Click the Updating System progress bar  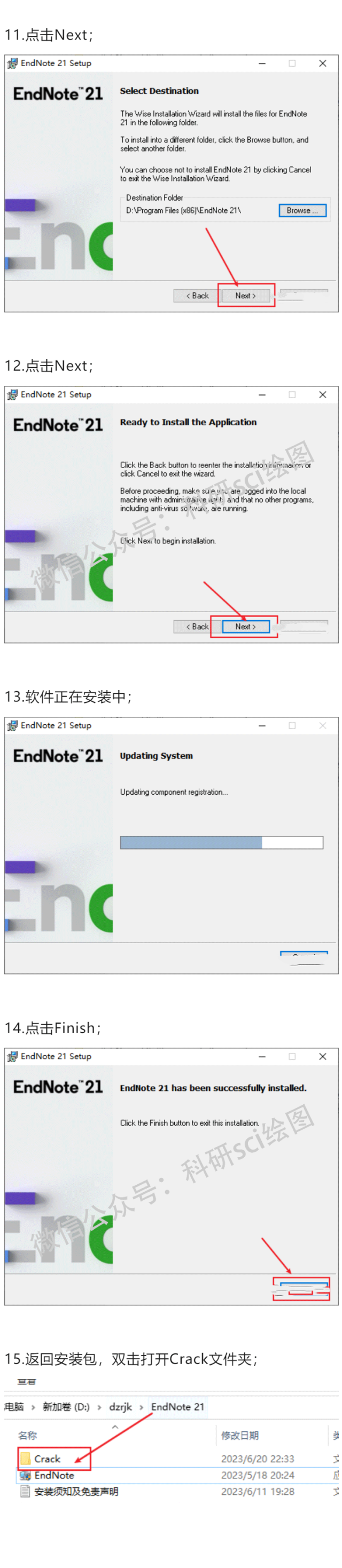click(x=221, y=842)
